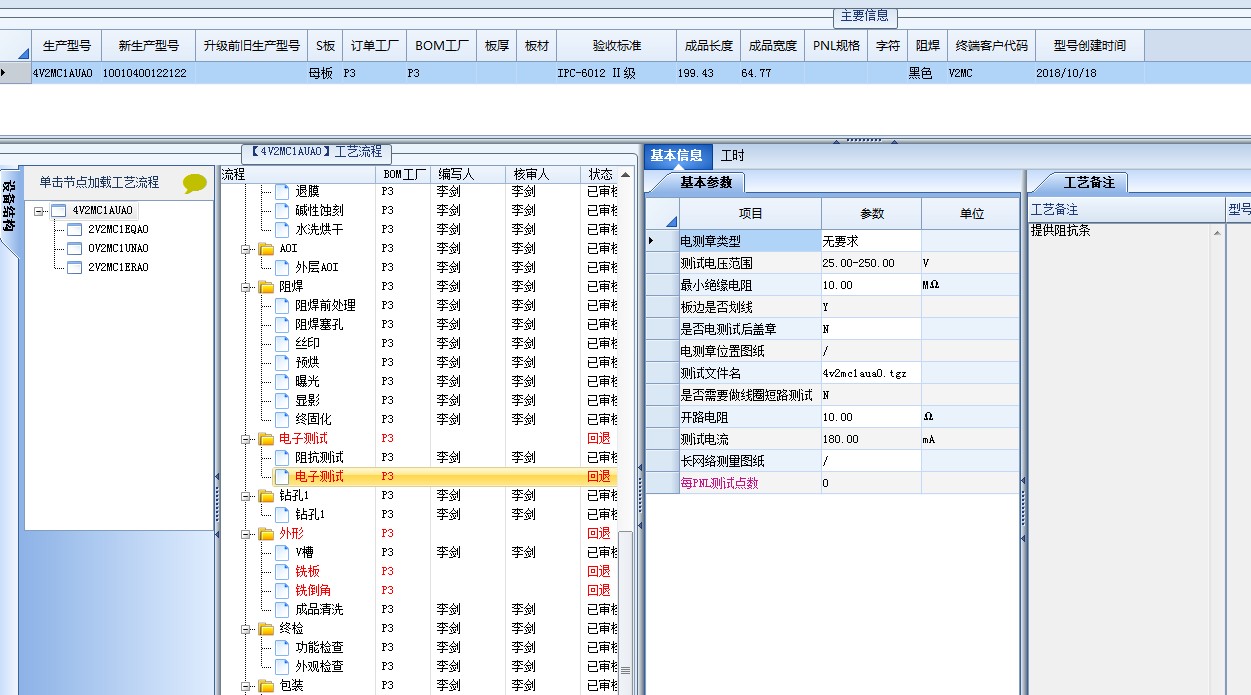
Task: Select the child node 2V2MC1EQA0
Action: [118, 230]
